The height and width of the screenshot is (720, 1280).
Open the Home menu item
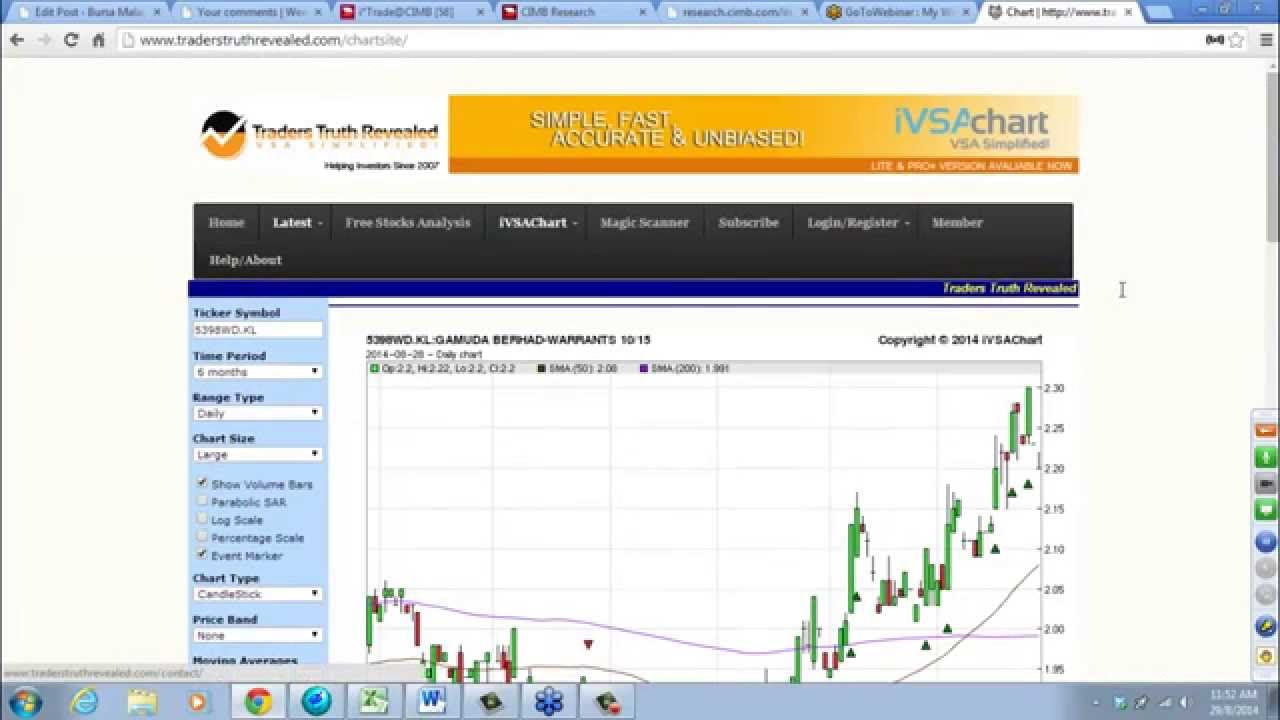point(226,223)
